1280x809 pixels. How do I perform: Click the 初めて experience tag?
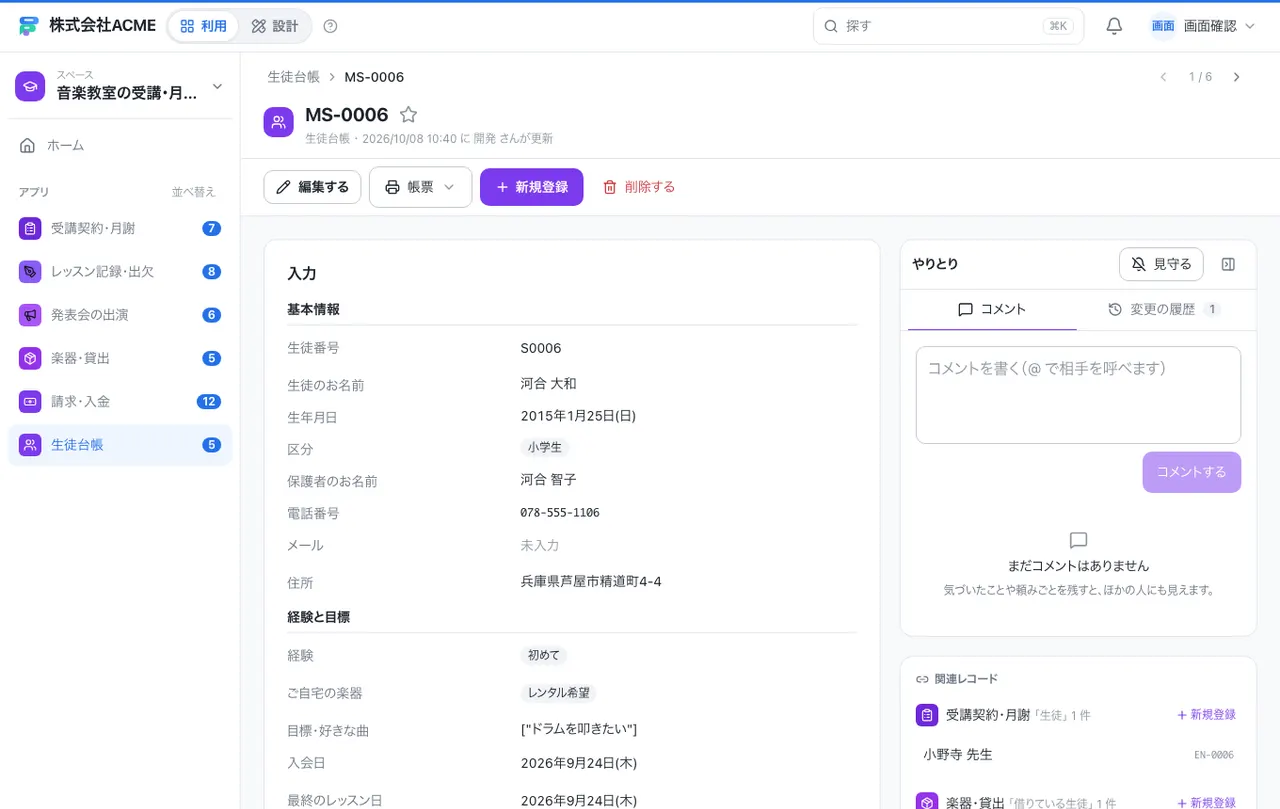543,655
